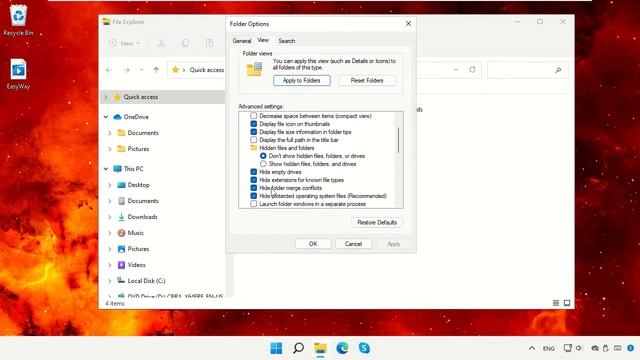
Task: Click the Cut icon in File Explorer toolbar
Action: 161,43
